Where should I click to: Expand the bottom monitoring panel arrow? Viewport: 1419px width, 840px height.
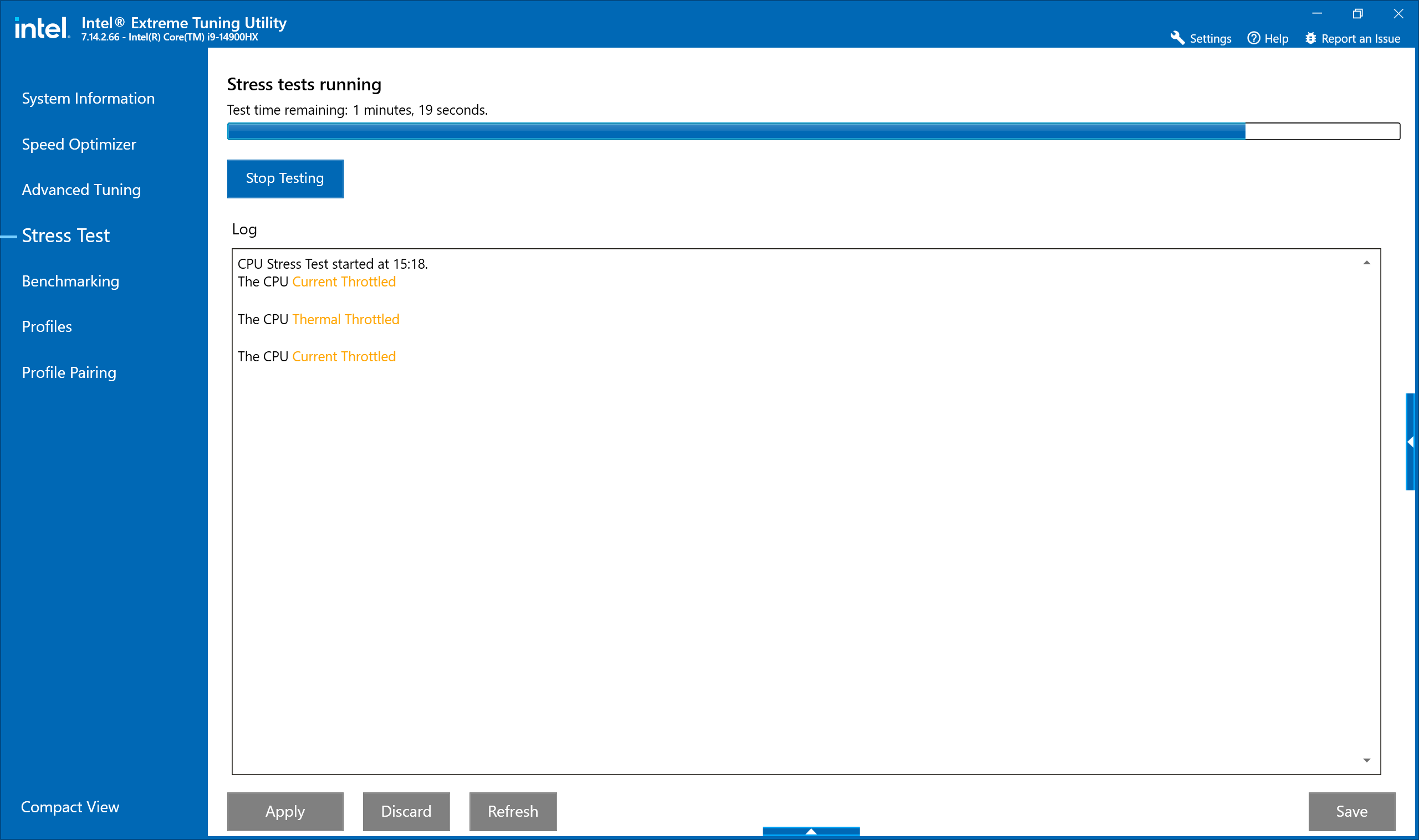coord(810,831)
